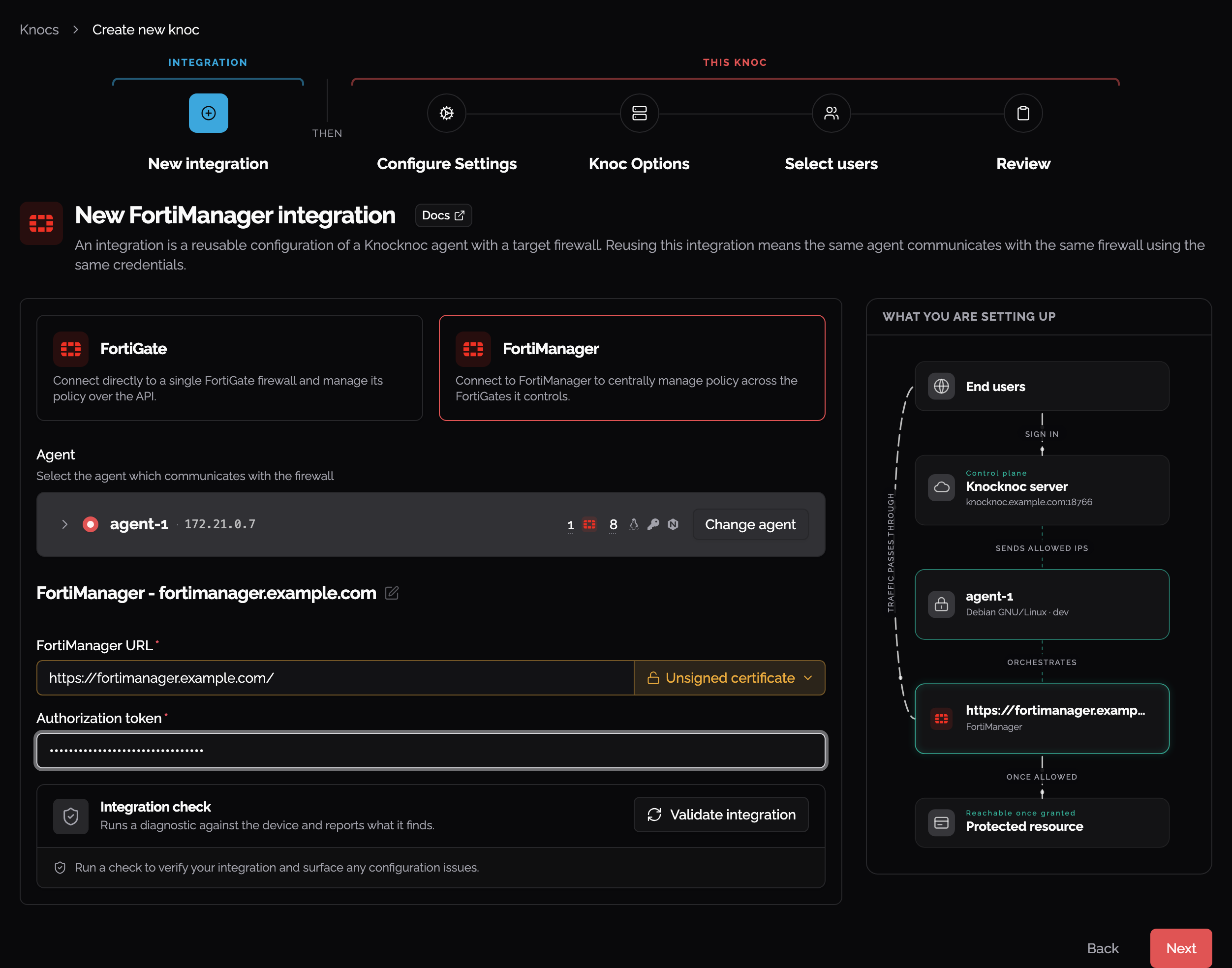
Task: Click the INTEGRATION section label
Action: pyautogui.click(x=208, y=62)
